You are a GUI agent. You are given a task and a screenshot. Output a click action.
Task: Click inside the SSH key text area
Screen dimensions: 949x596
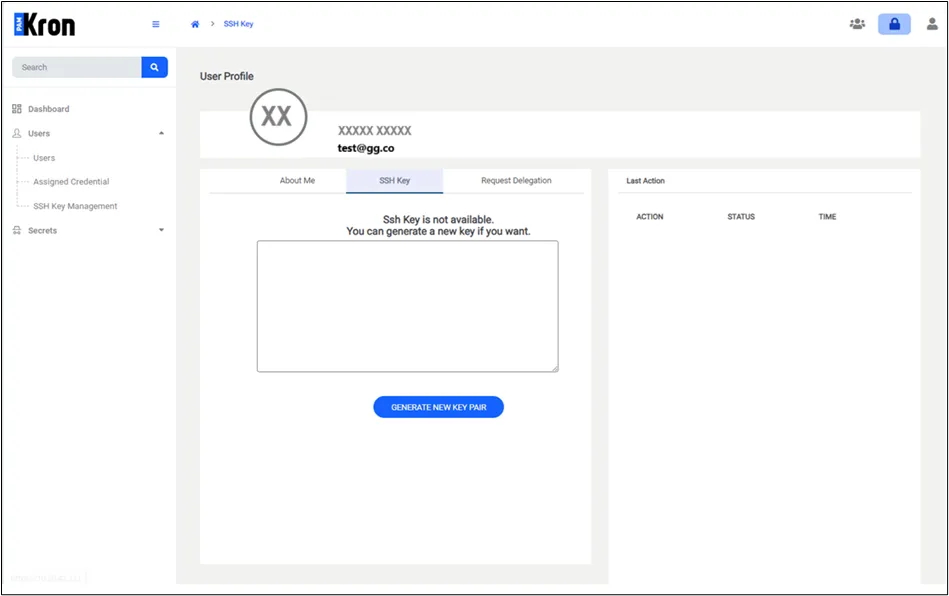[x=407, y=306]
